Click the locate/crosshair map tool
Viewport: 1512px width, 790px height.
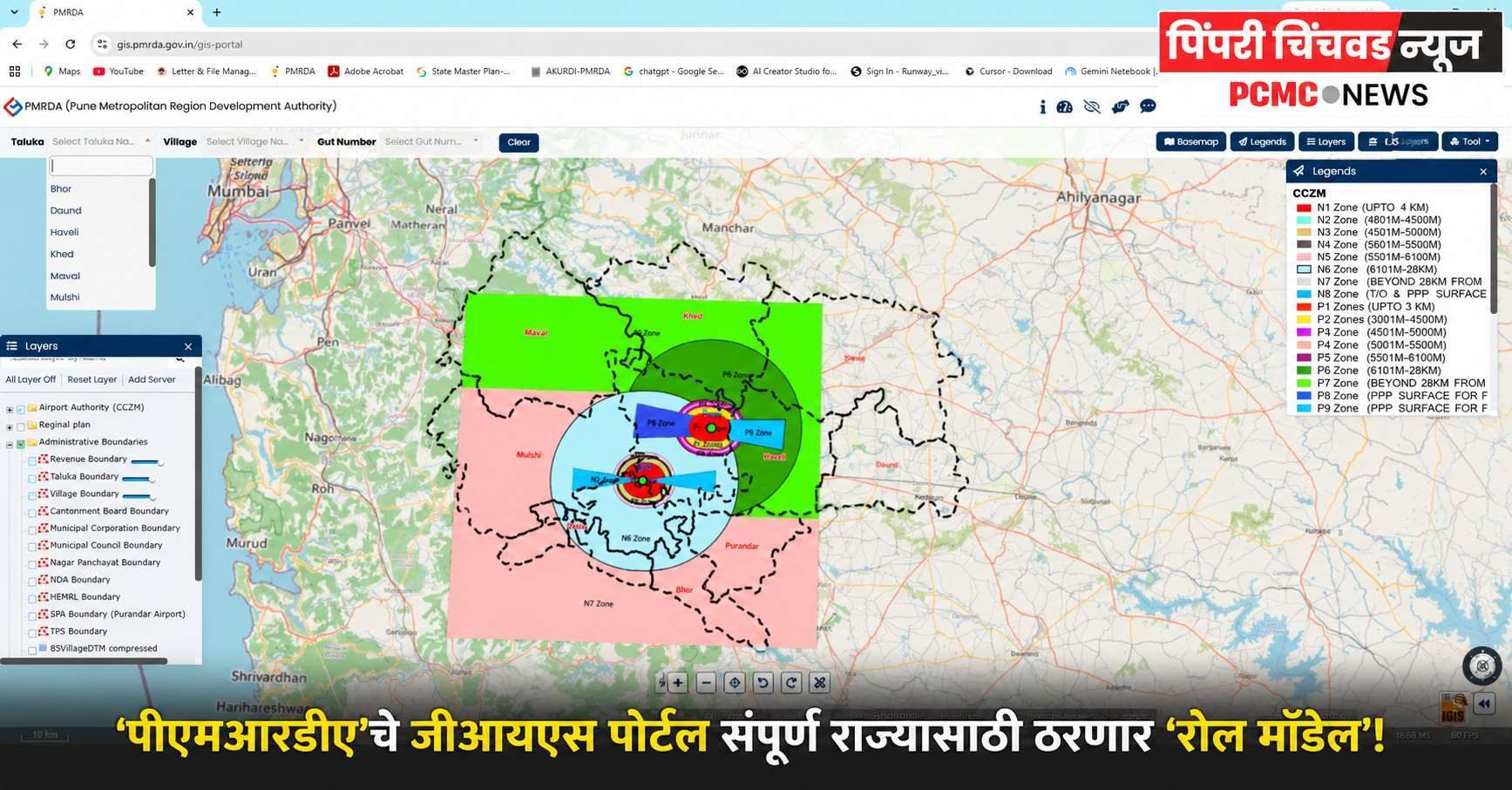(735, 683)
